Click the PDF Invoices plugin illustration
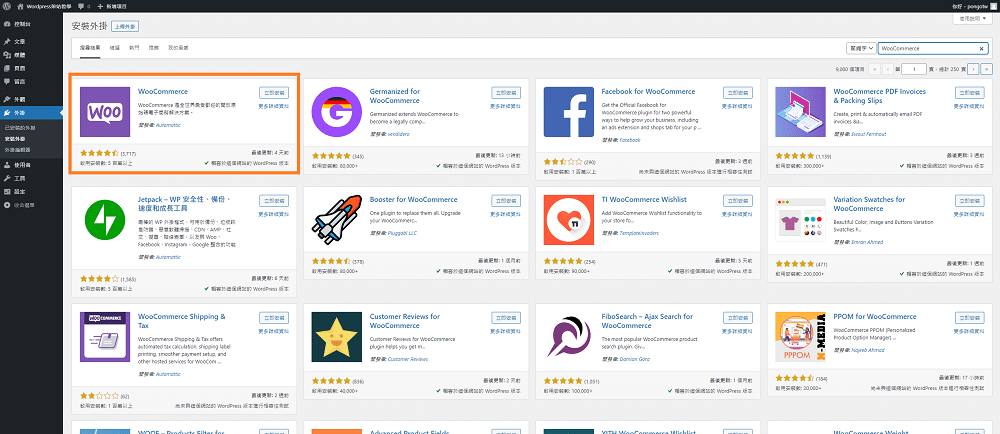Viewport: 1000px width, 434px height. 800,112
